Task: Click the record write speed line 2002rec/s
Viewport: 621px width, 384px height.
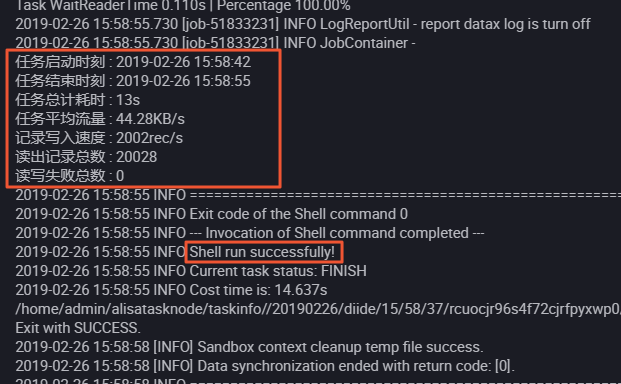Action: pos(99,138)
